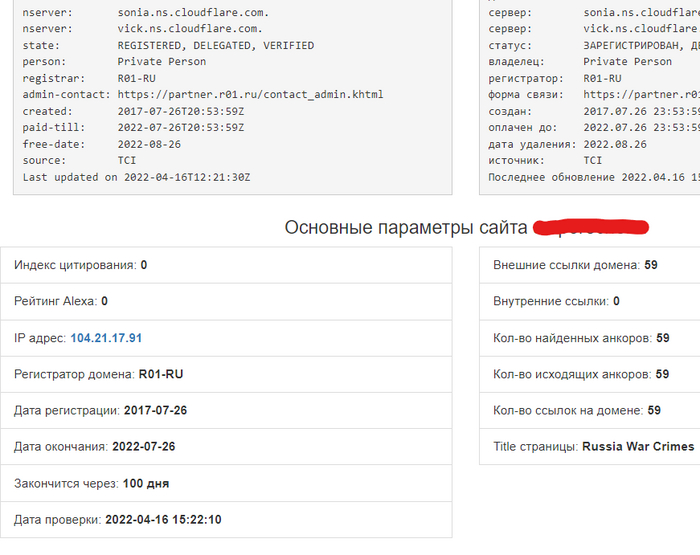
Task: Click the 'state: REGISTERED, DELEGATED, VERIFIED' line
Action: coord(168,46)
